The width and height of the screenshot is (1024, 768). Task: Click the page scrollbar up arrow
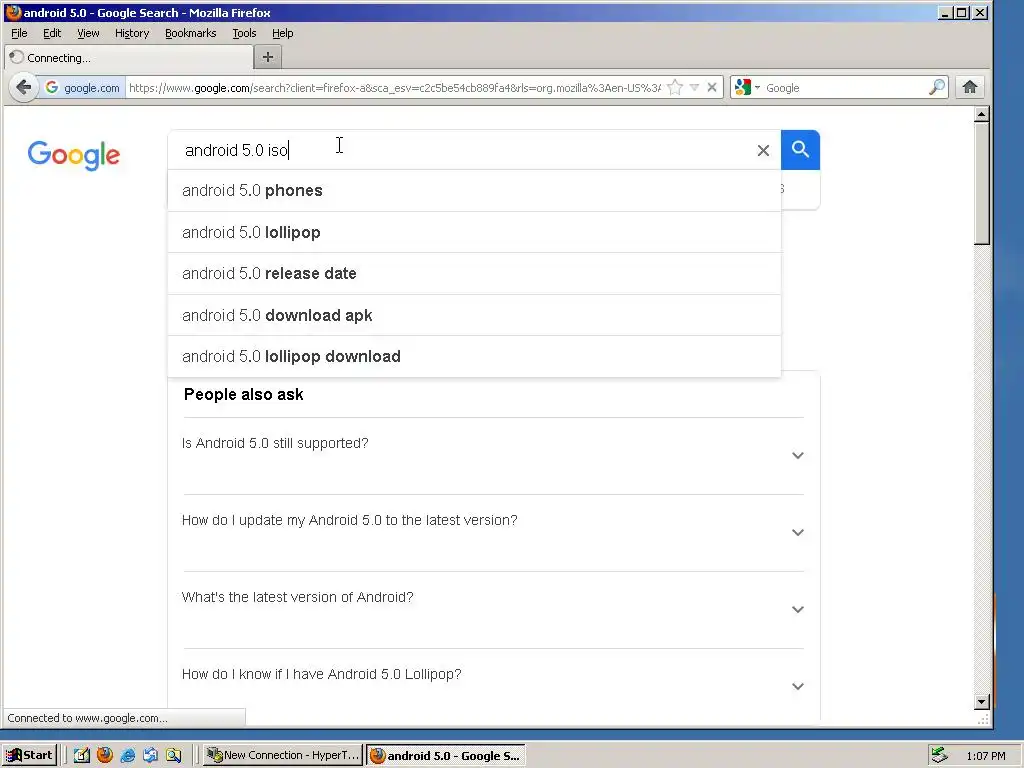click(x=982, y=115)
